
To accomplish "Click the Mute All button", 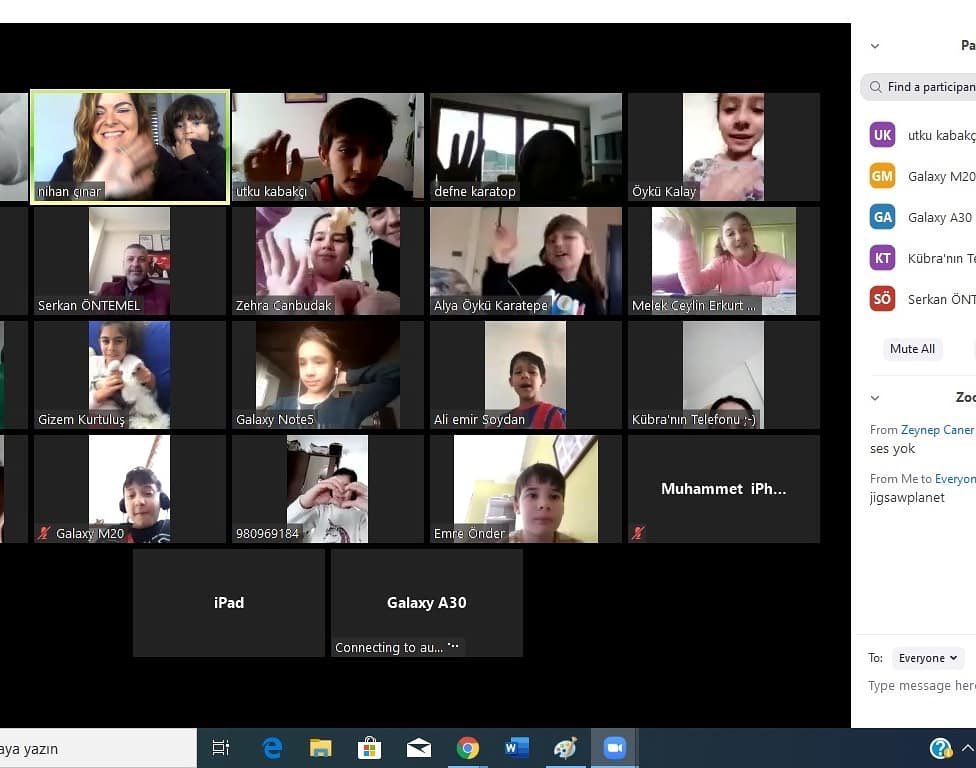I will pos(912,349).
